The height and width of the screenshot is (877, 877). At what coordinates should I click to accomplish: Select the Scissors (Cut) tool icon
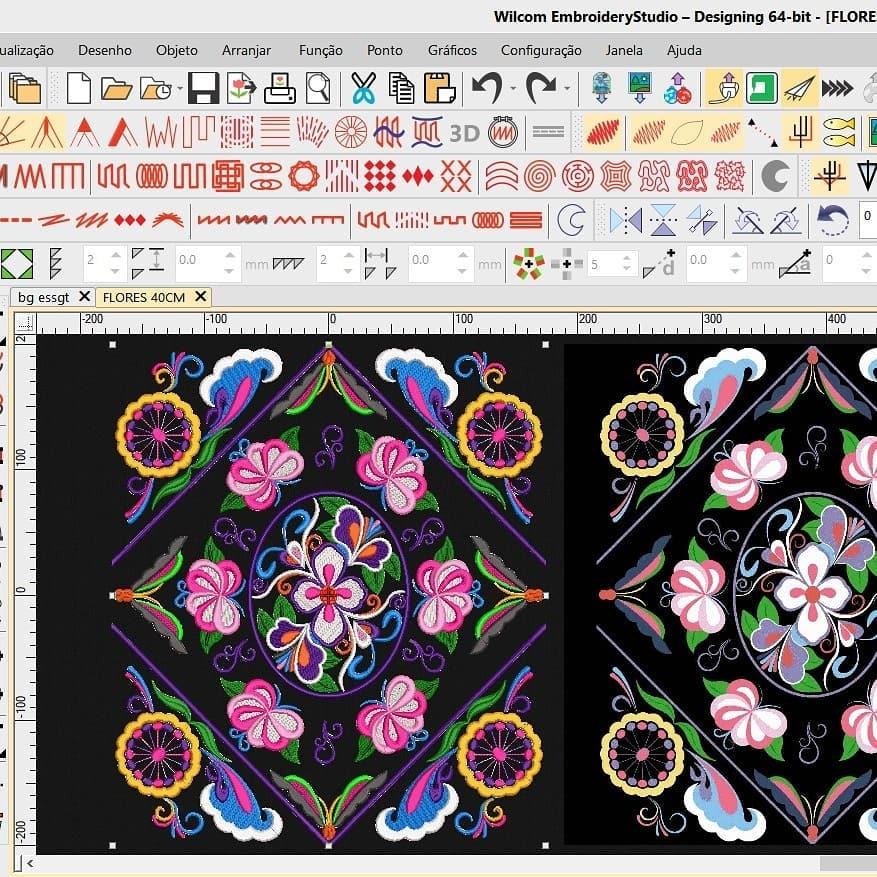tap(361, 88)
